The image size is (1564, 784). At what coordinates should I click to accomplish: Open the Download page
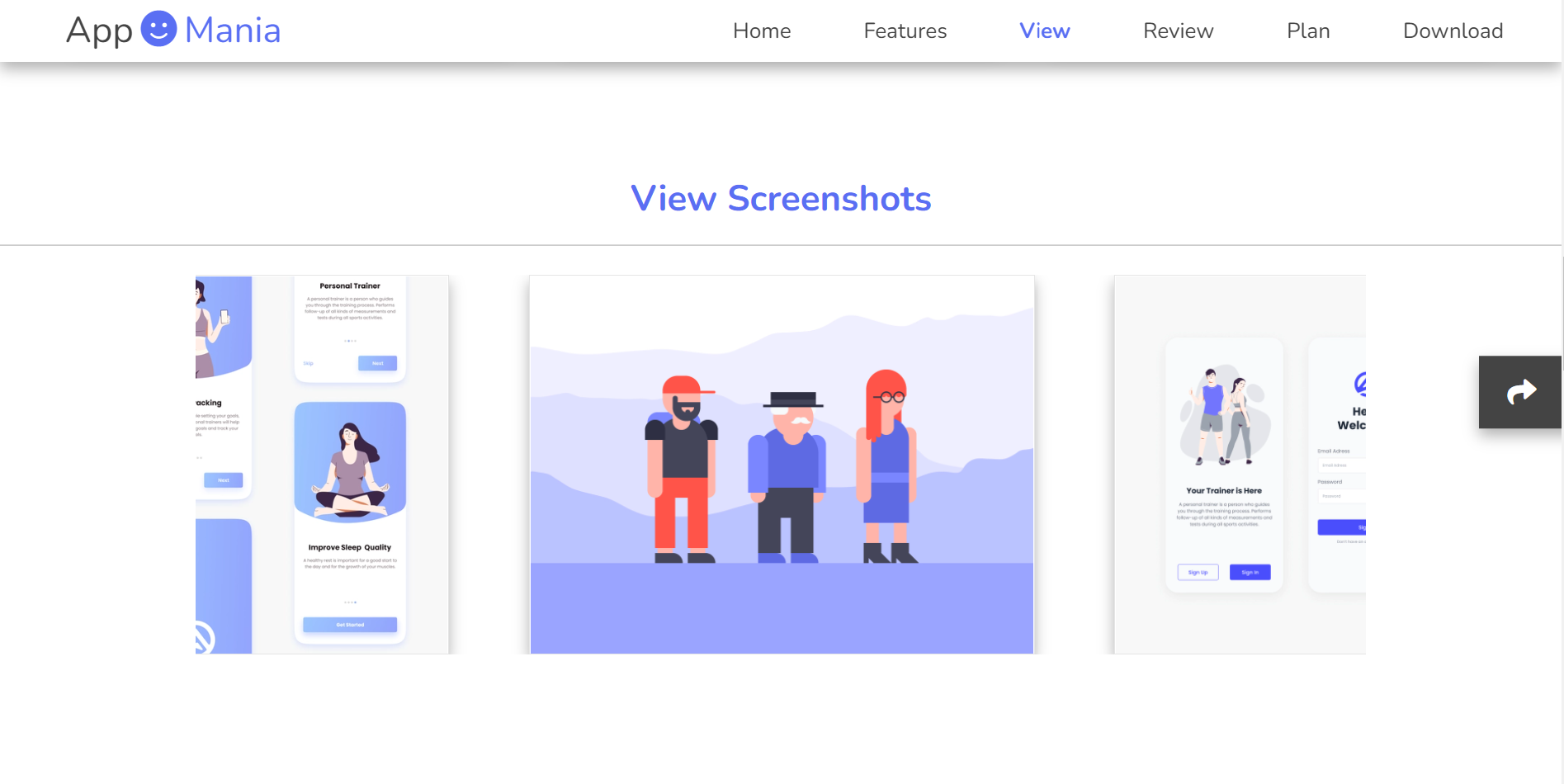pyautogui.click(x=1453, y=31)
